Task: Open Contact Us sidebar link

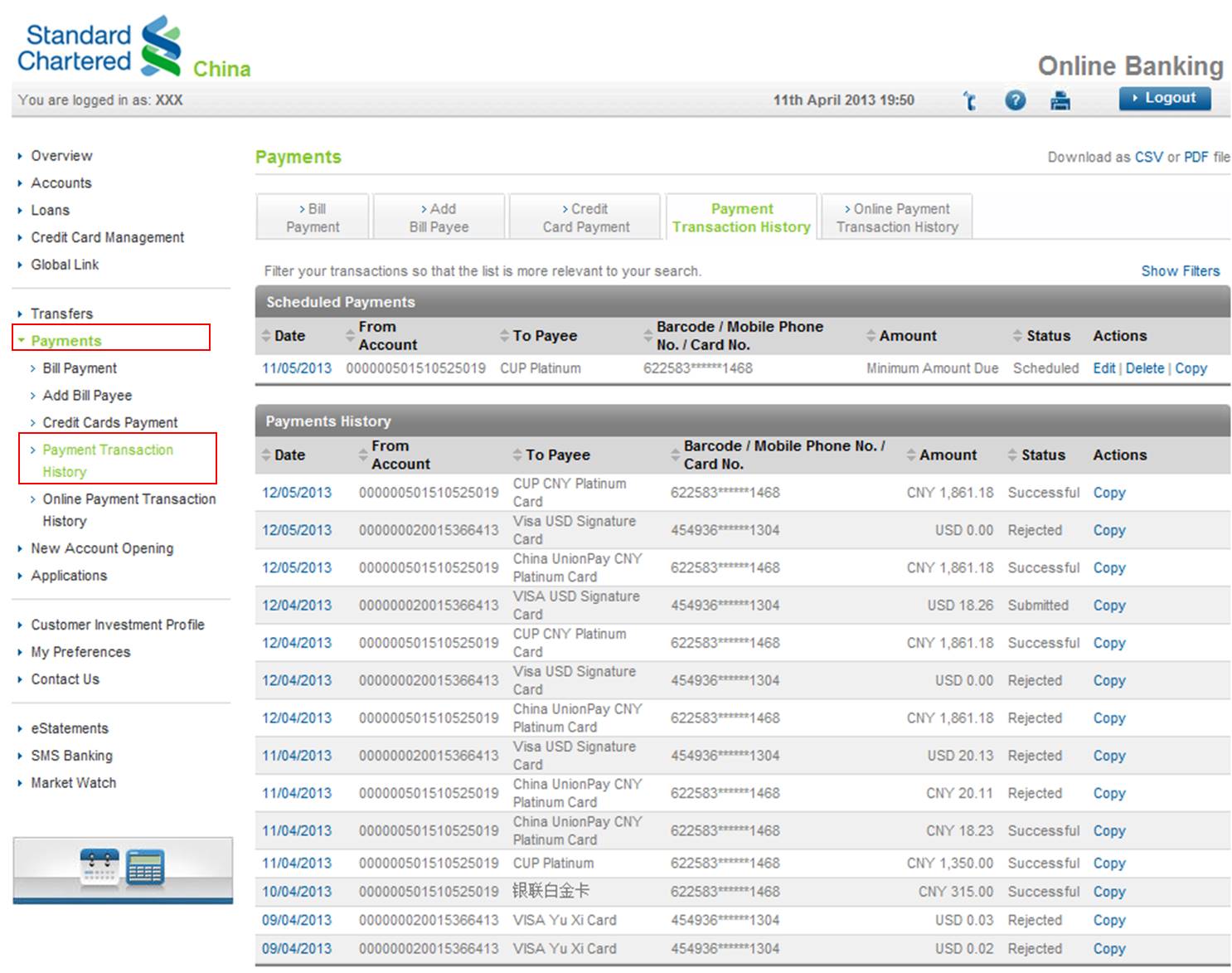Action: [x=65, y=679]
